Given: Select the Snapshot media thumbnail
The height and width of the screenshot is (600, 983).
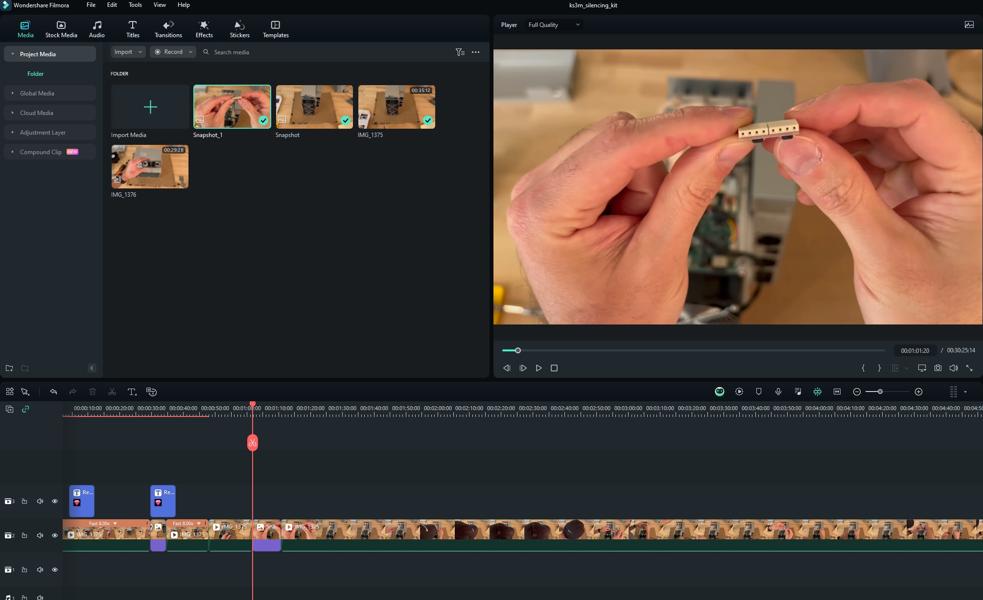Looking at the screenshot, I should pyautogui.click(x=314, y=107).
